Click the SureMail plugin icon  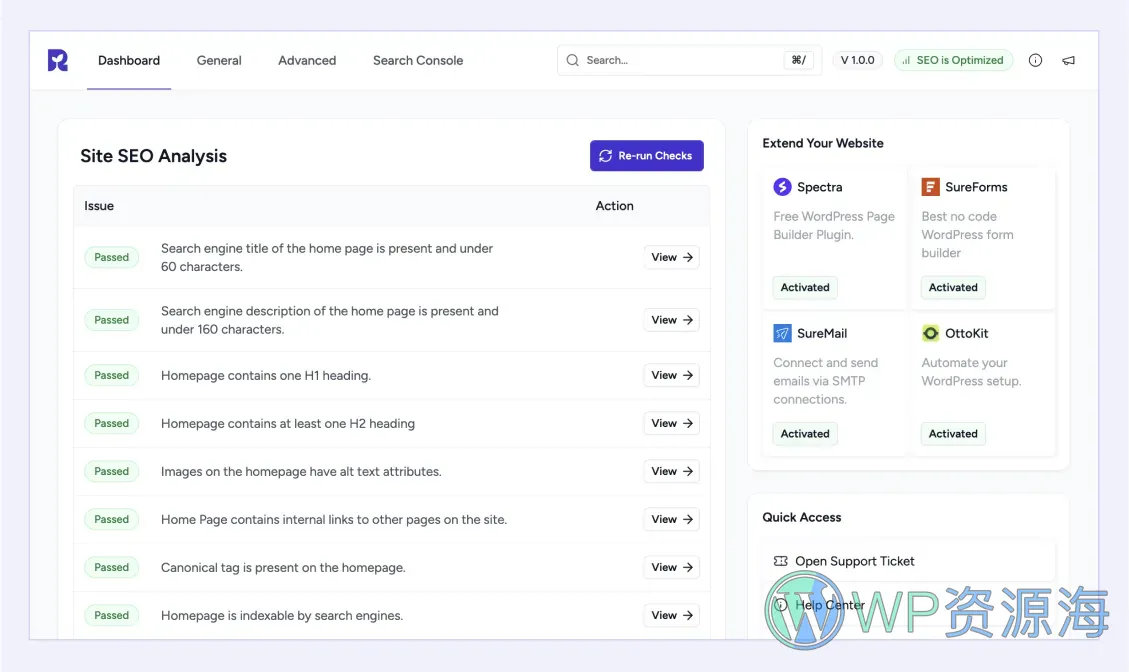pyautogui.click(x=782, y=332)
